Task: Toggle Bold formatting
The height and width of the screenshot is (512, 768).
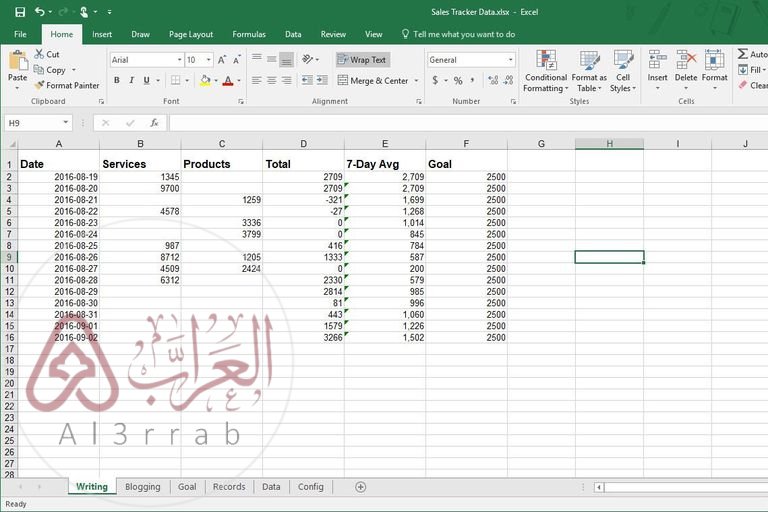Action: click(x=117, y=81)
